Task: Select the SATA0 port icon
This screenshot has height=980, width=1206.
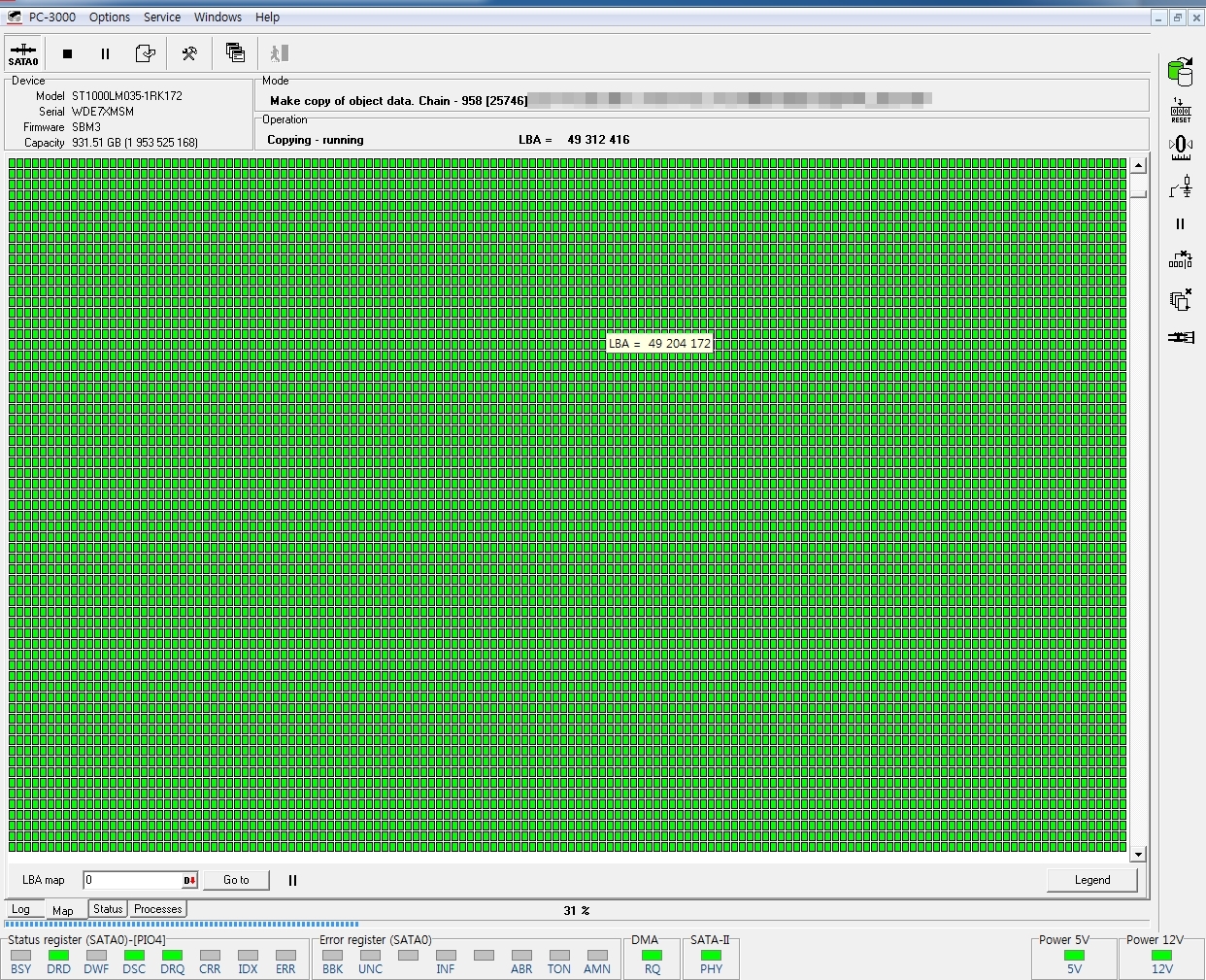Action: pyautogui.click(x=23, y=53)
